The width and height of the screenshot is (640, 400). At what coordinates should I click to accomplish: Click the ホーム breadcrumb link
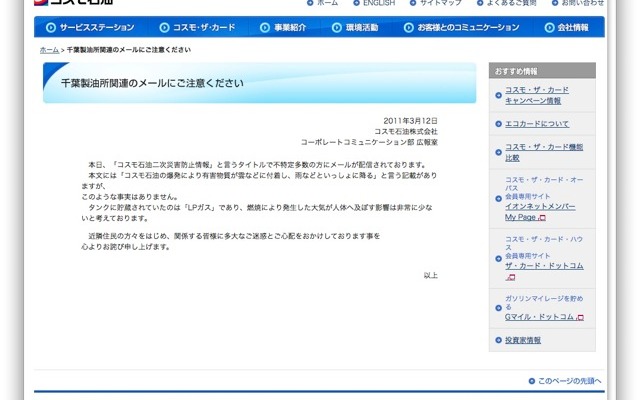(x=49, y=50)
